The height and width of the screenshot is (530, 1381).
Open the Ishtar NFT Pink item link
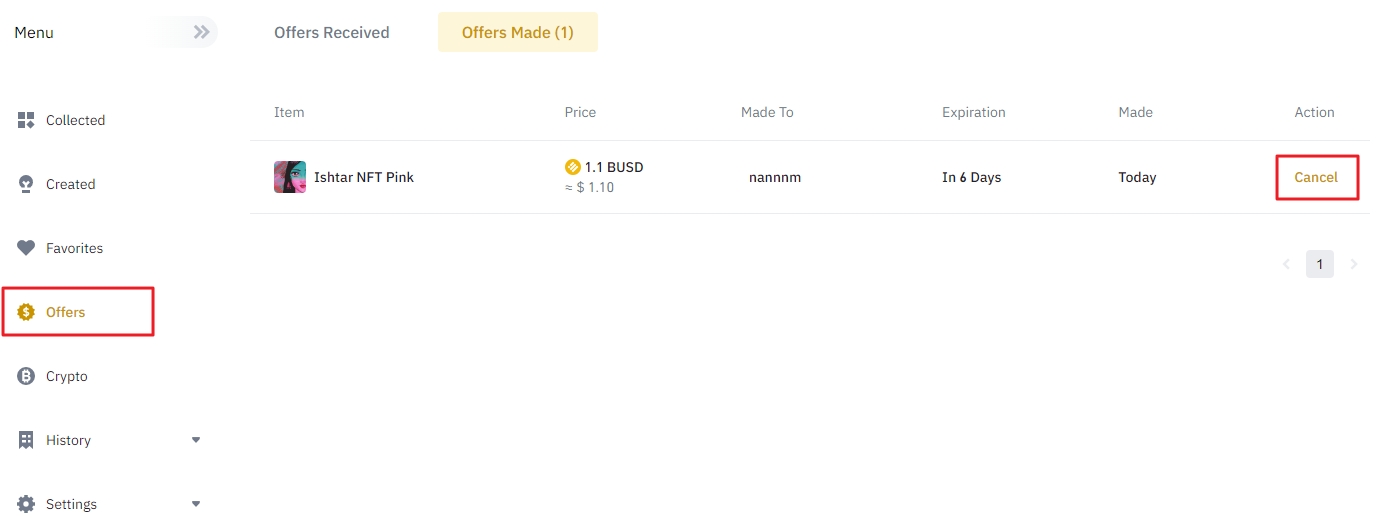[x=364, y=177]
